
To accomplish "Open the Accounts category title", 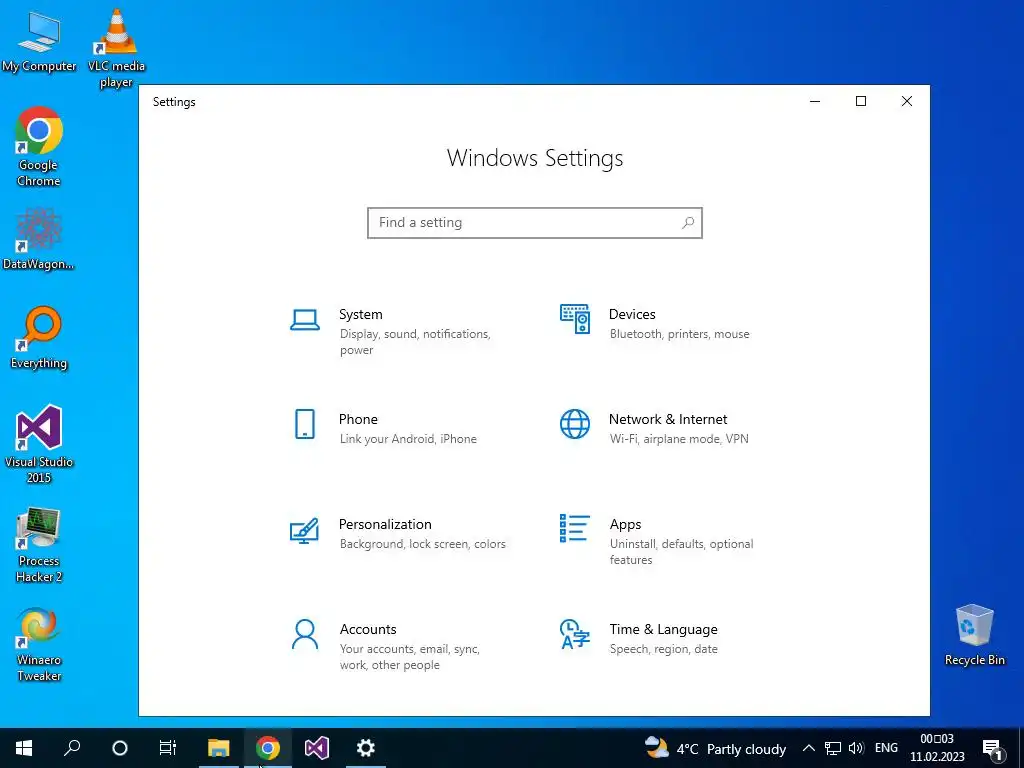I will 368,630.
